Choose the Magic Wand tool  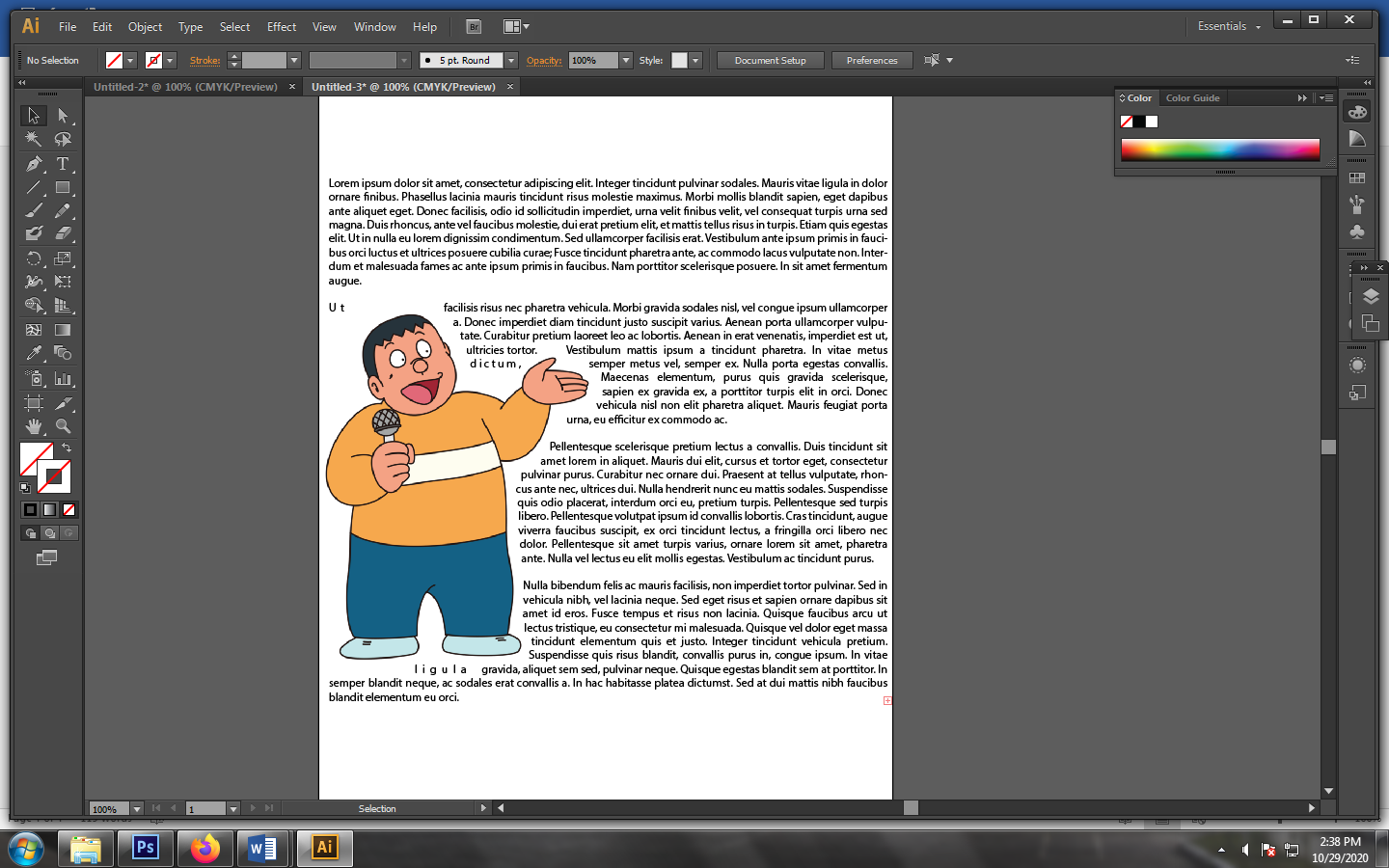(x=34, y=140)
